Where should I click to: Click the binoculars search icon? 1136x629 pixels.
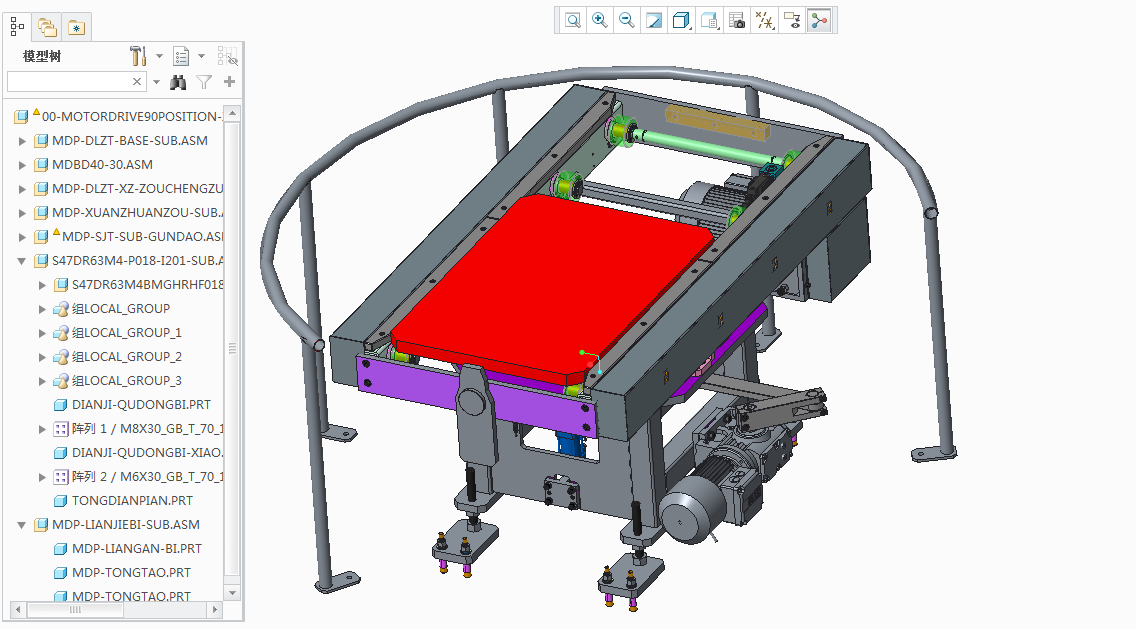tap(178, 81)
